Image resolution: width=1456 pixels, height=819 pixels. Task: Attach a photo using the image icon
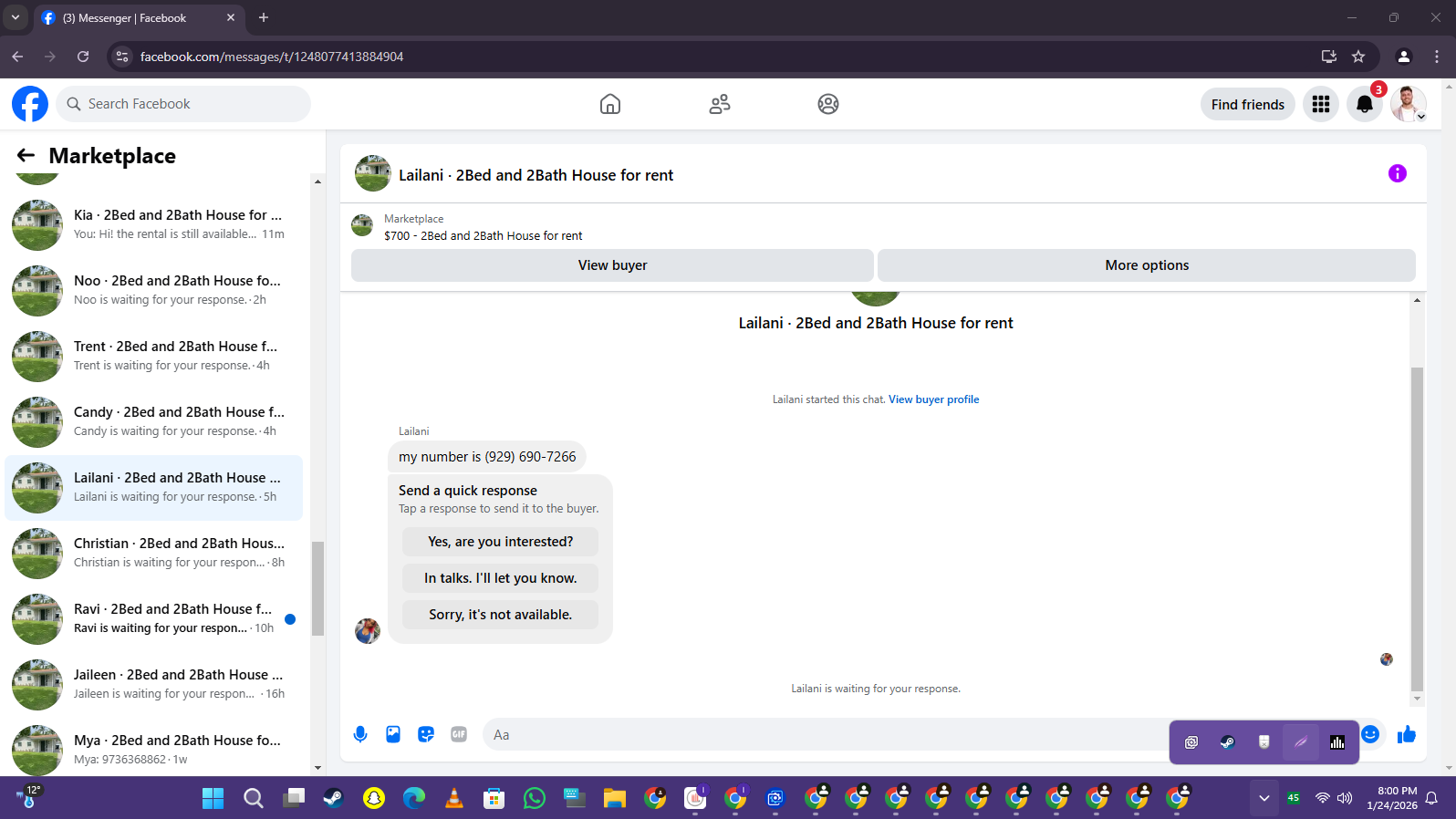393,734
